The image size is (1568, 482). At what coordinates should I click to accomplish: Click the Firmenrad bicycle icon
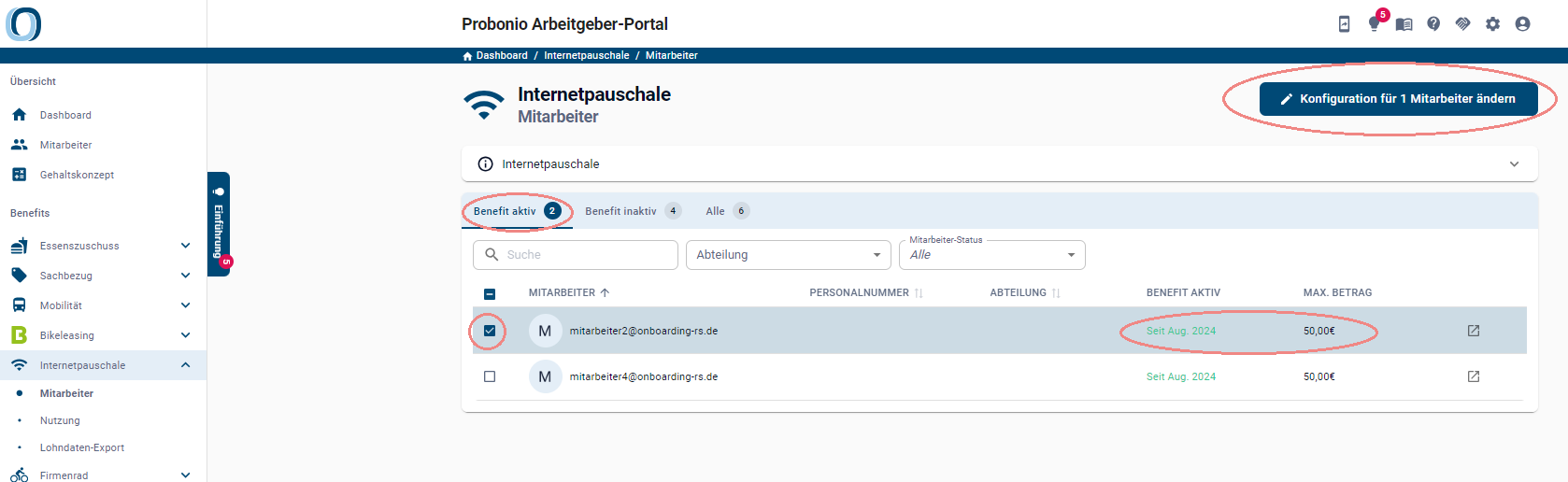20,475
